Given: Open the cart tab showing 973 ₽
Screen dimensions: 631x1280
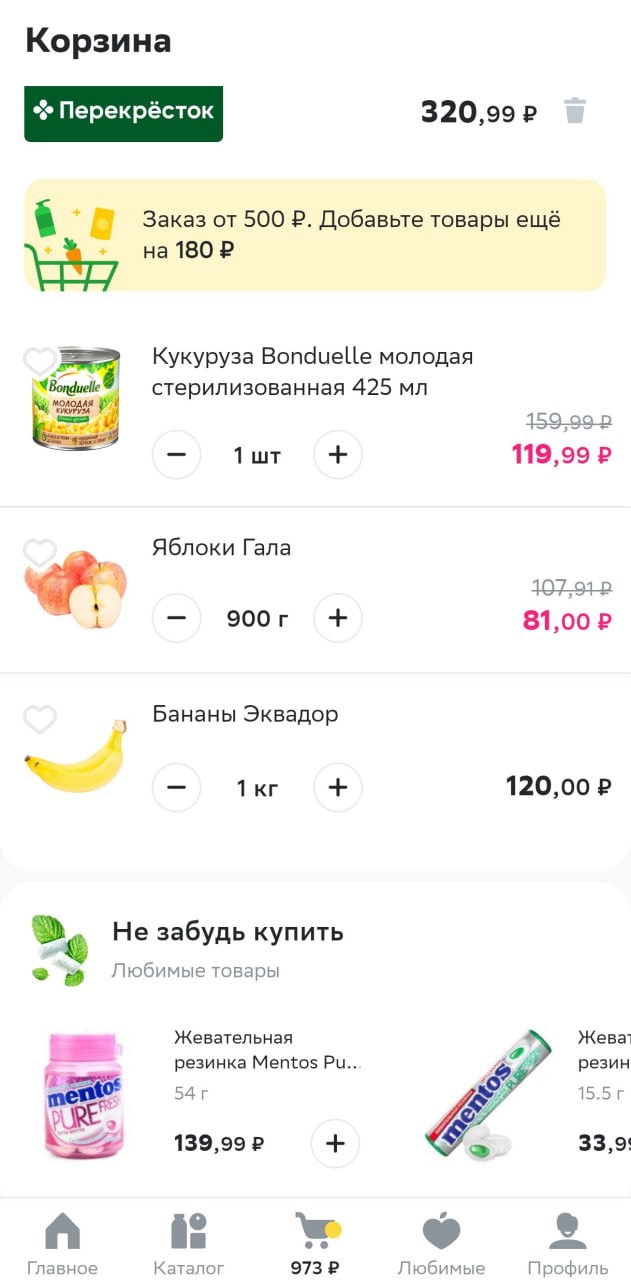Looking at the screenshot, I should coord(315,1243).
